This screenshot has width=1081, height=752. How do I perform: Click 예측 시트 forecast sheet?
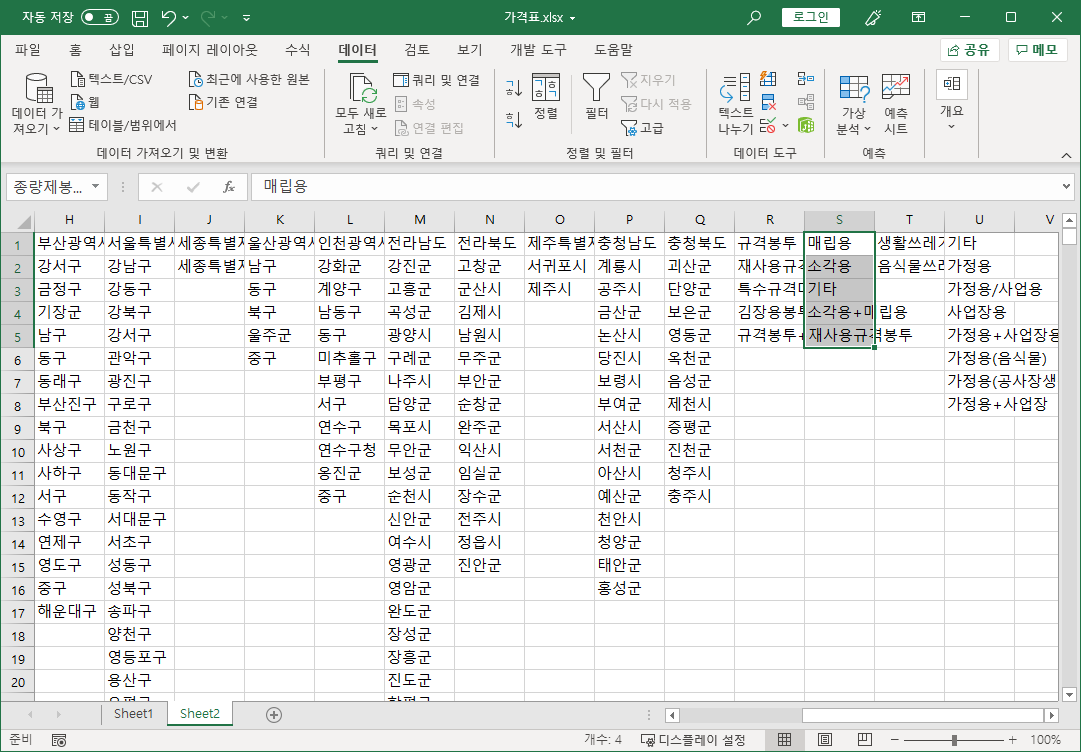click(896, 103)
